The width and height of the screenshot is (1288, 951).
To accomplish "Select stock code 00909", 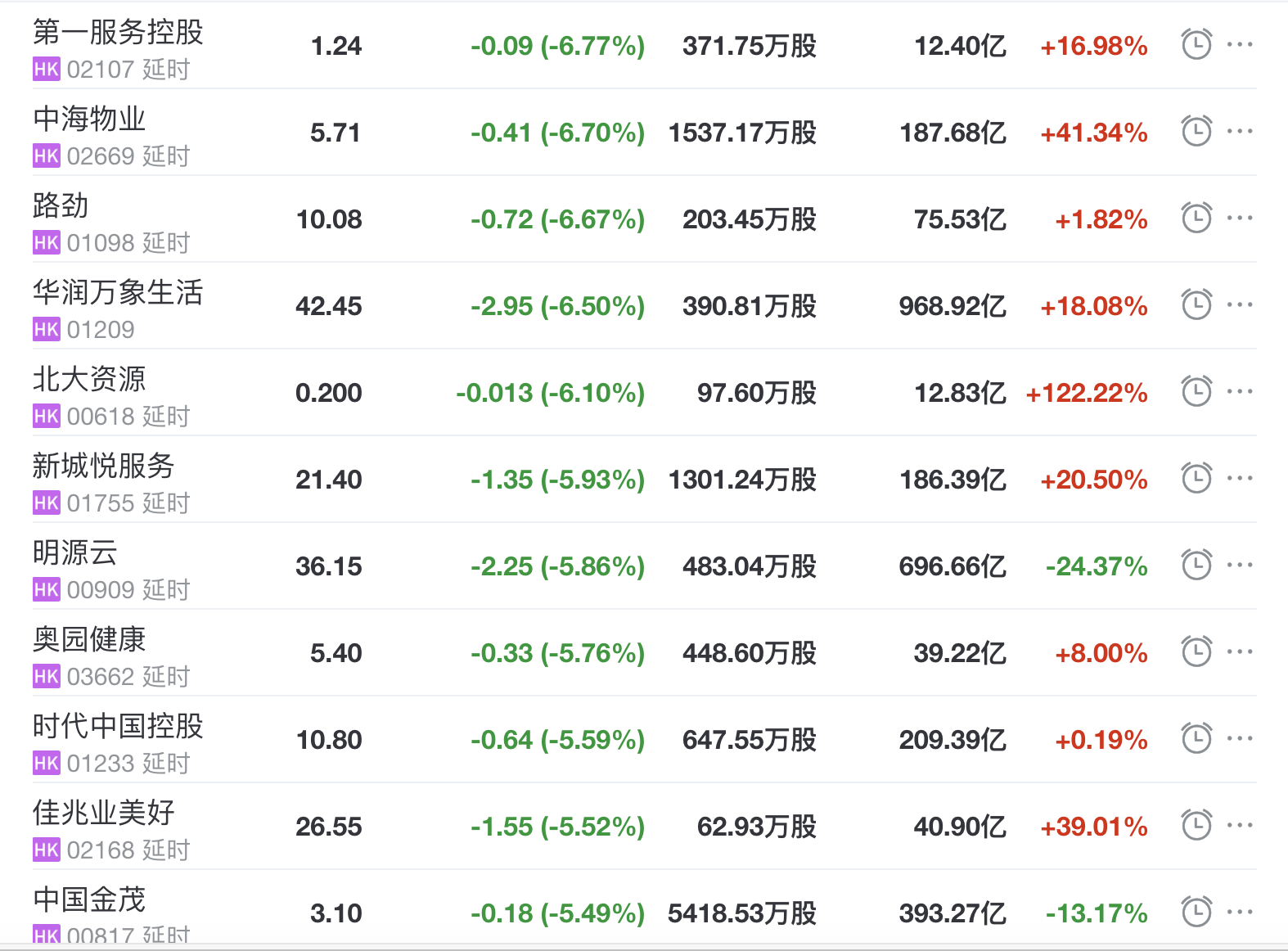I will 101,590.
